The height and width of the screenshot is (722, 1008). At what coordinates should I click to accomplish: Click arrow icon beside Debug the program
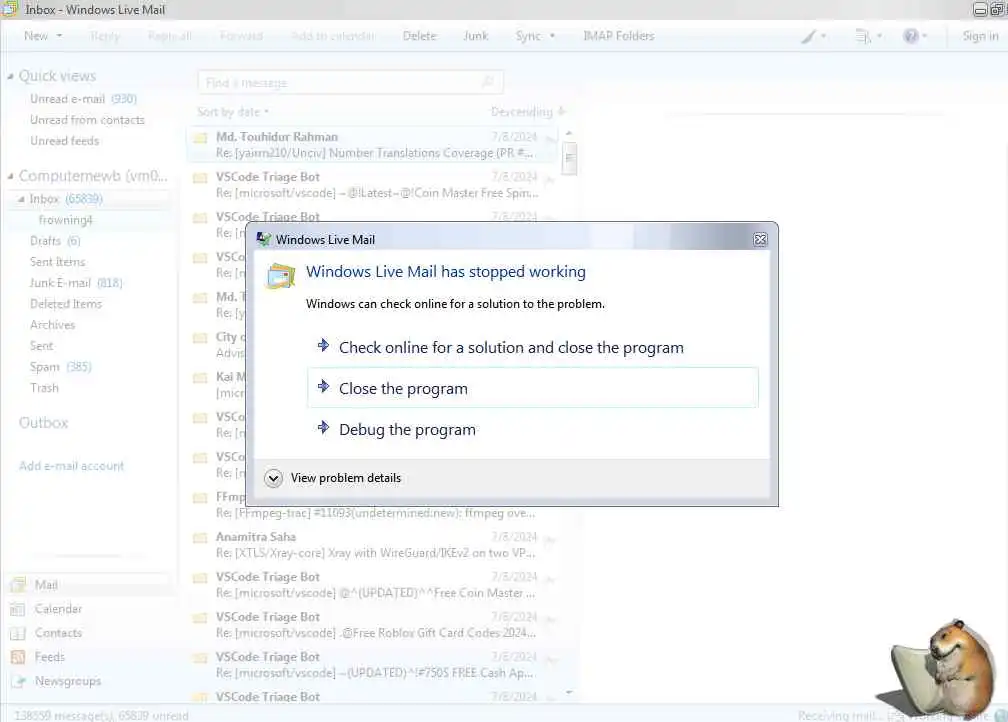click(x=323, y=428)
